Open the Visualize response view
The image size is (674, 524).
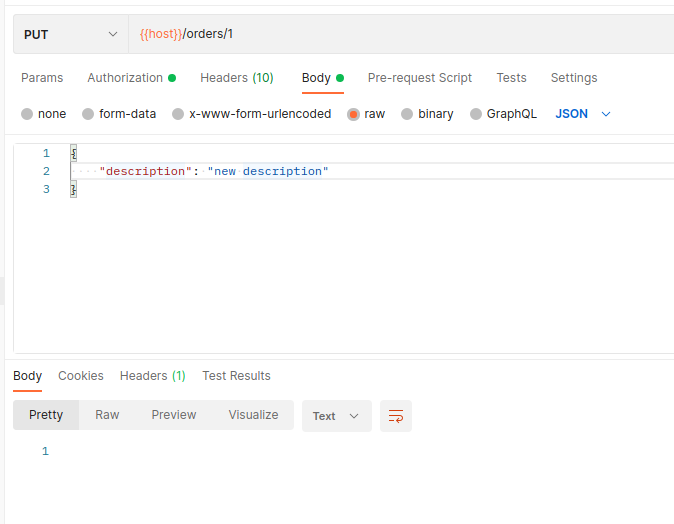point(253,415)
